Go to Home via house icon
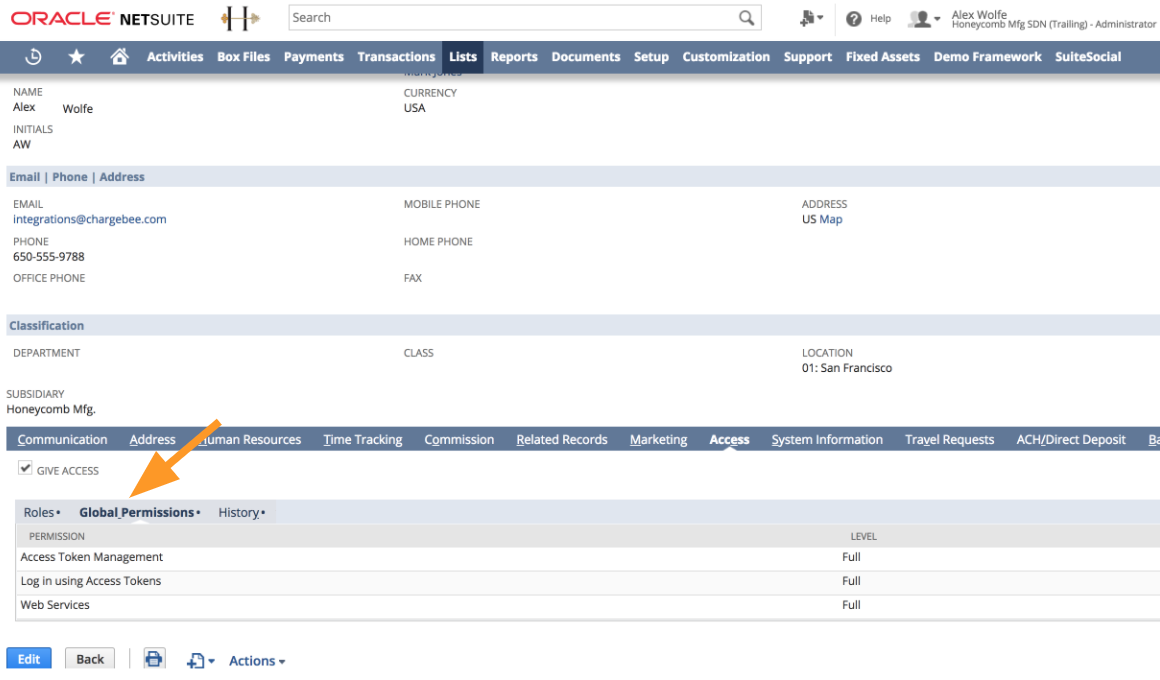 119,57
